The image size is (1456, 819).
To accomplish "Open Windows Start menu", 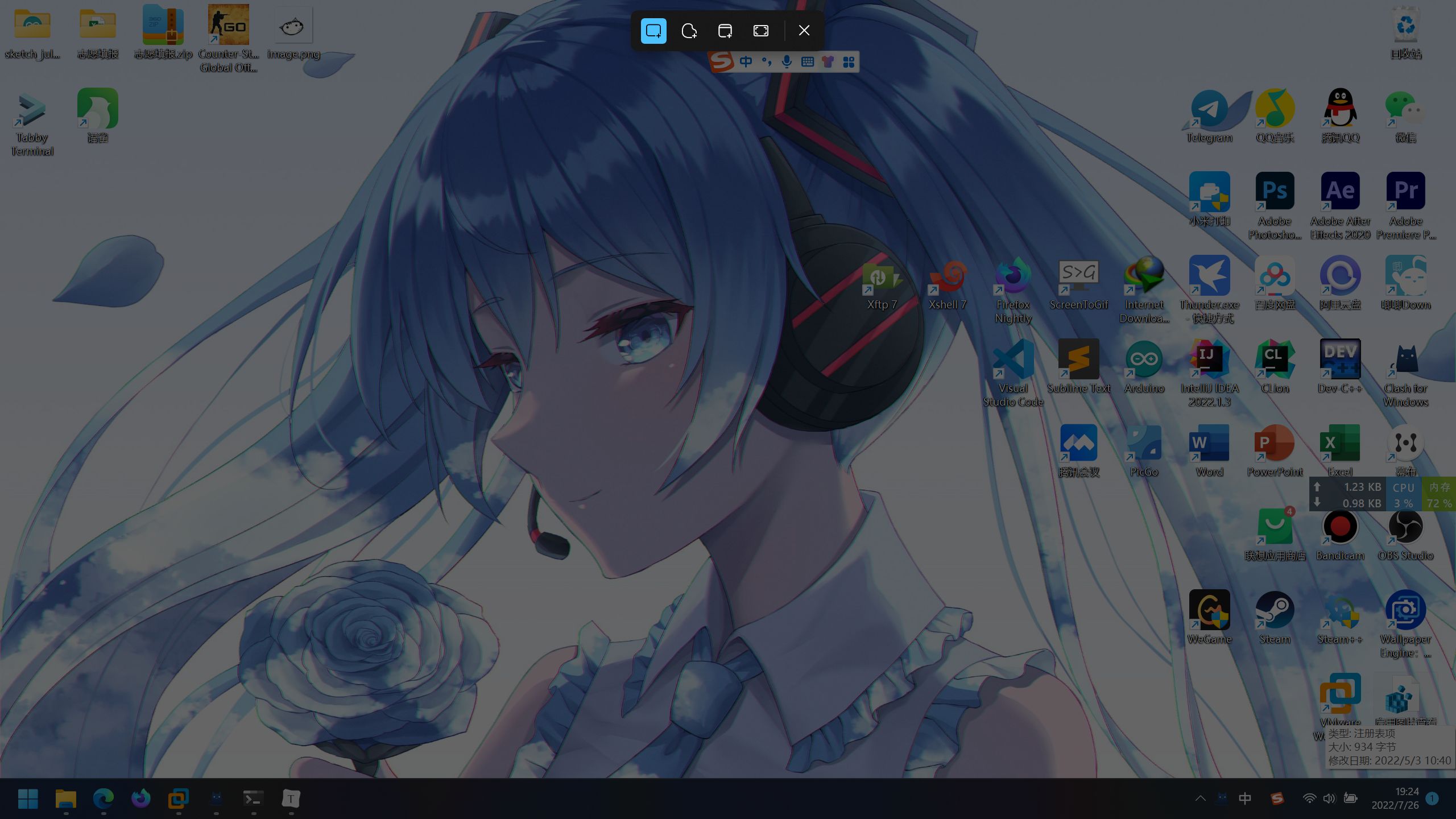I will [28, 799].
